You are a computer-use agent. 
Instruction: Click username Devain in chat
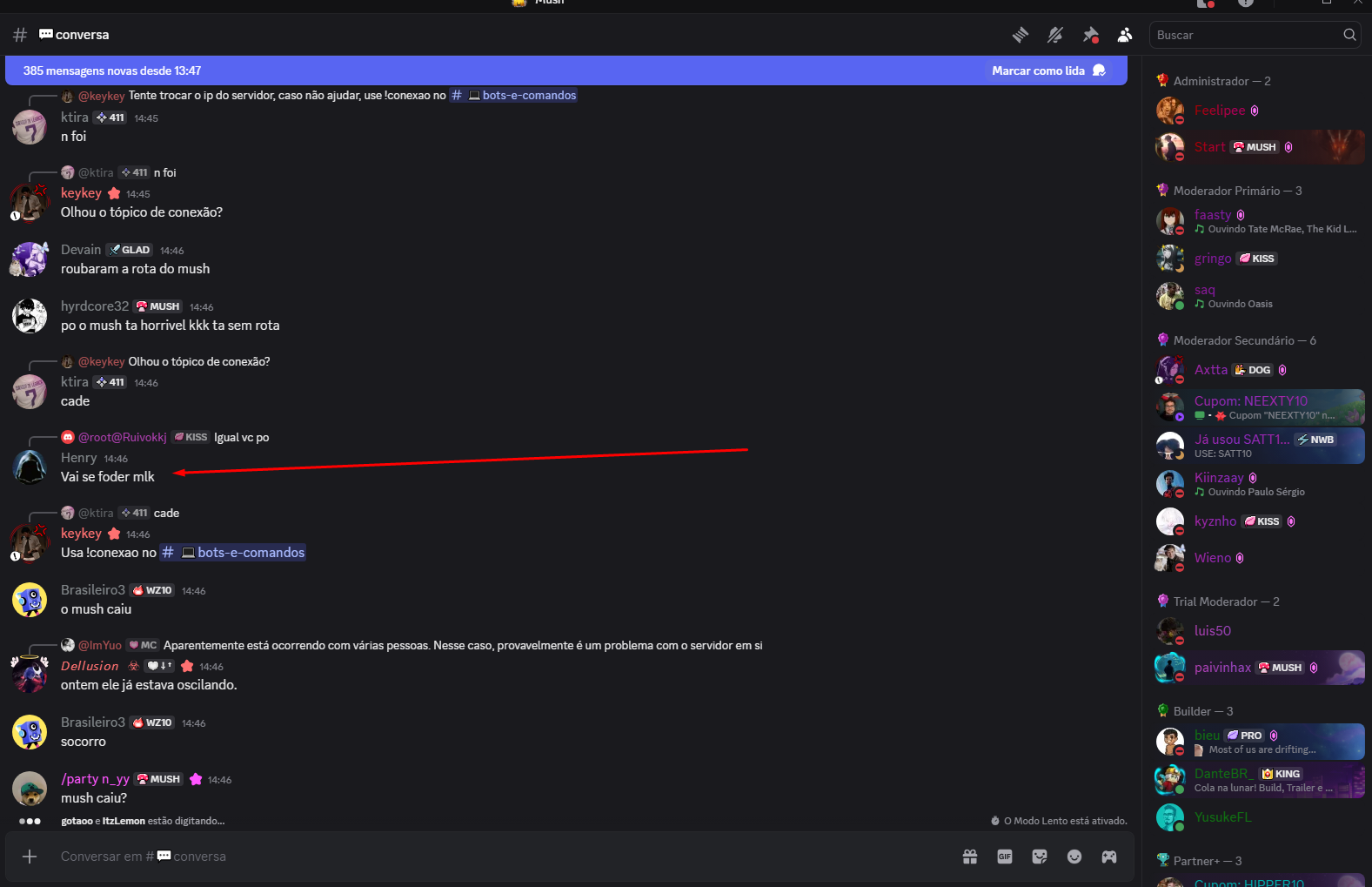81,250
